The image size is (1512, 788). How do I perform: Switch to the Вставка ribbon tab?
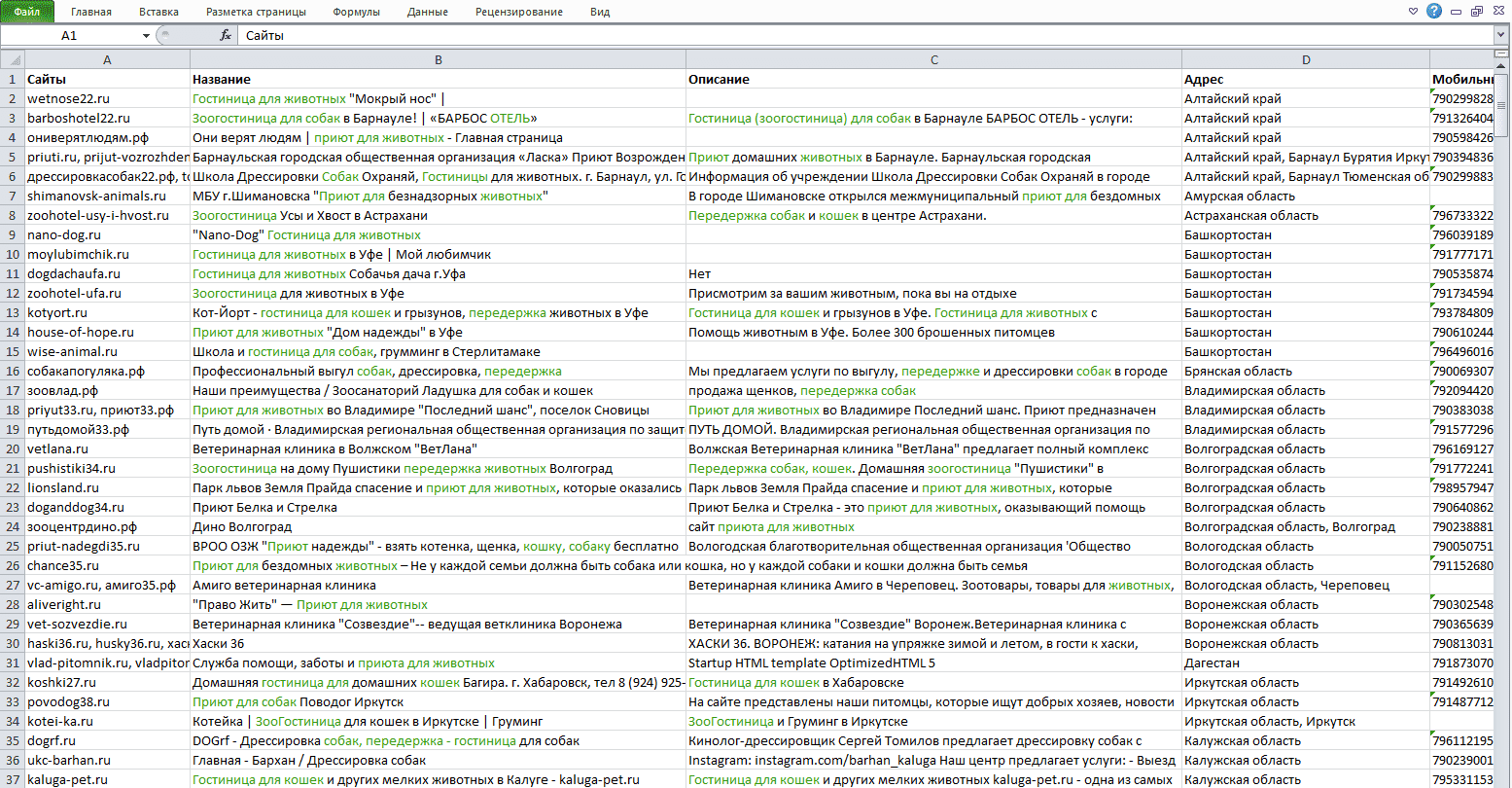(x=158, y=12)
